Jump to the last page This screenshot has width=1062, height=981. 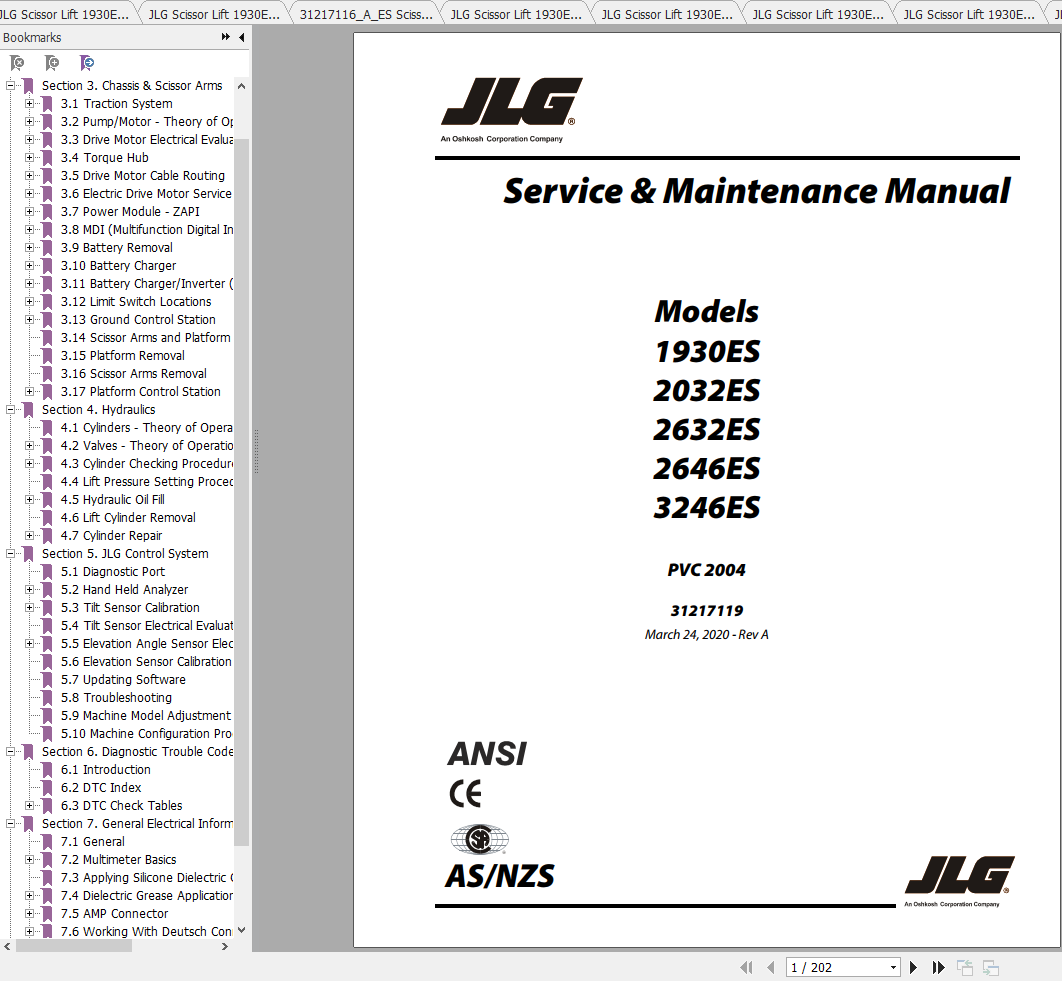(938, 967)
